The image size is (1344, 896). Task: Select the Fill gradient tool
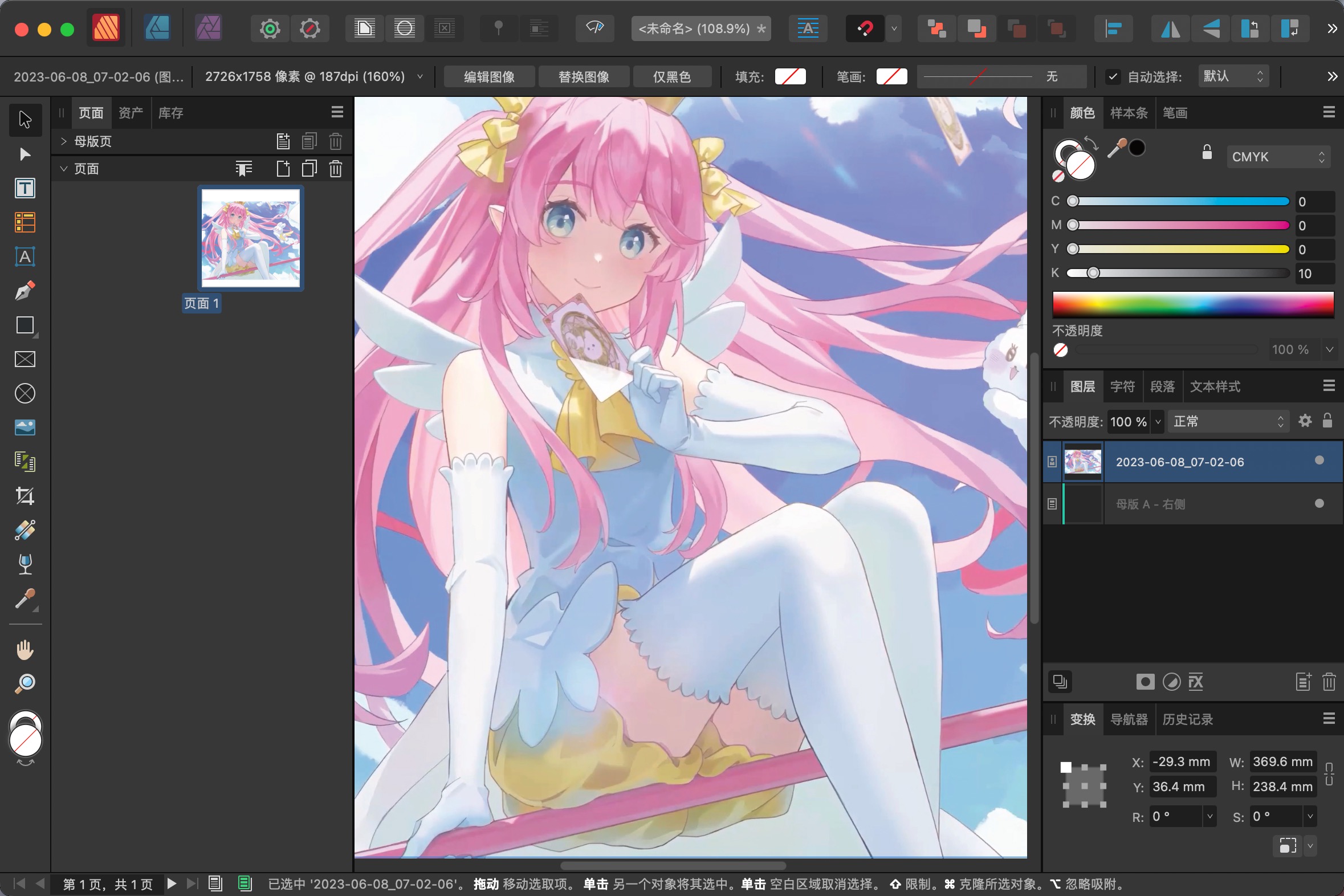pos(25,530)
